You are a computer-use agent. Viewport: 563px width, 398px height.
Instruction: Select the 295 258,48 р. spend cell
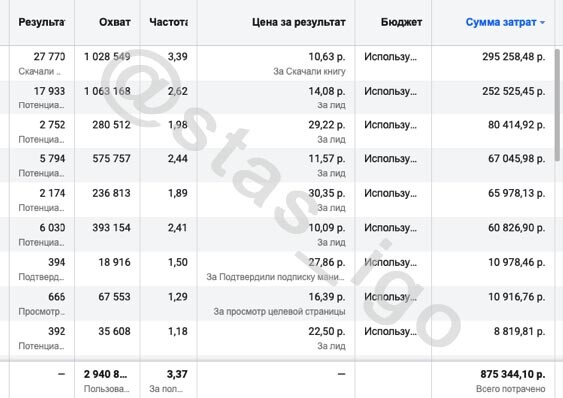513,56
